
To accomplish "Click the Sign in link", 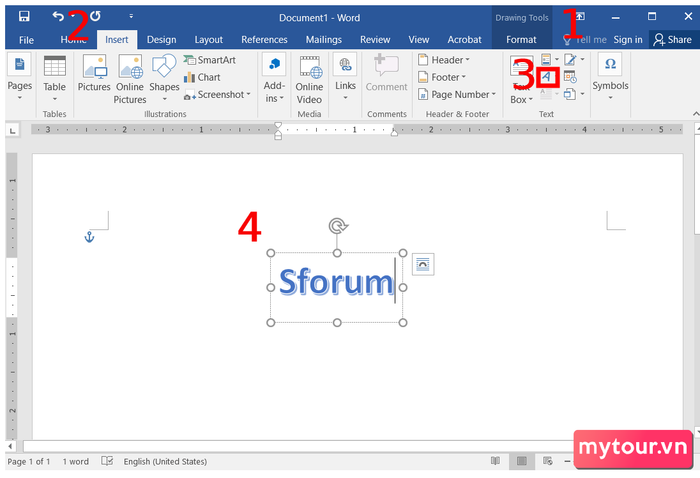I will (628, 40).
